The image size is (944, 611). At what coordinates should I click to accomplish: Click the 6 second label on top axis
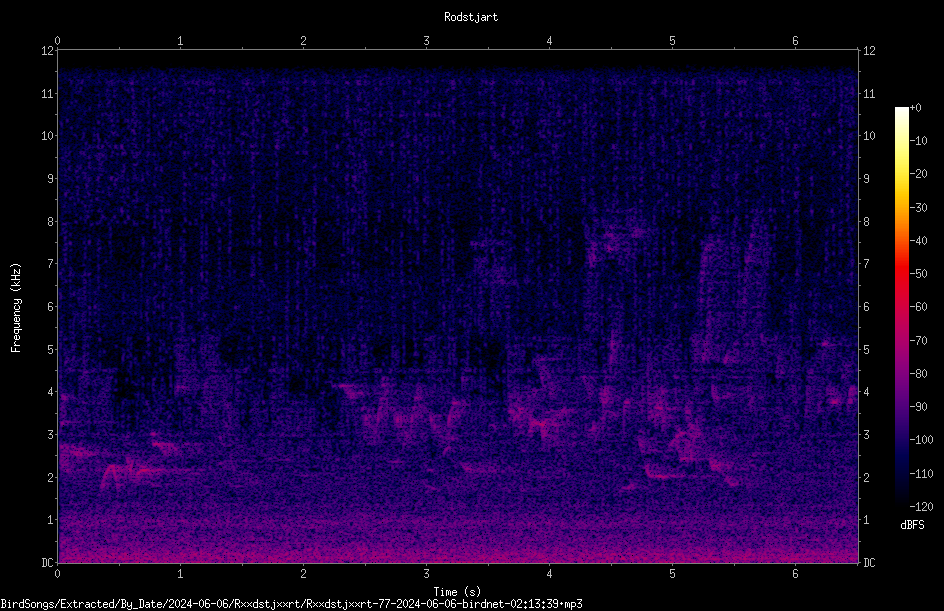(x=795, y=41)
